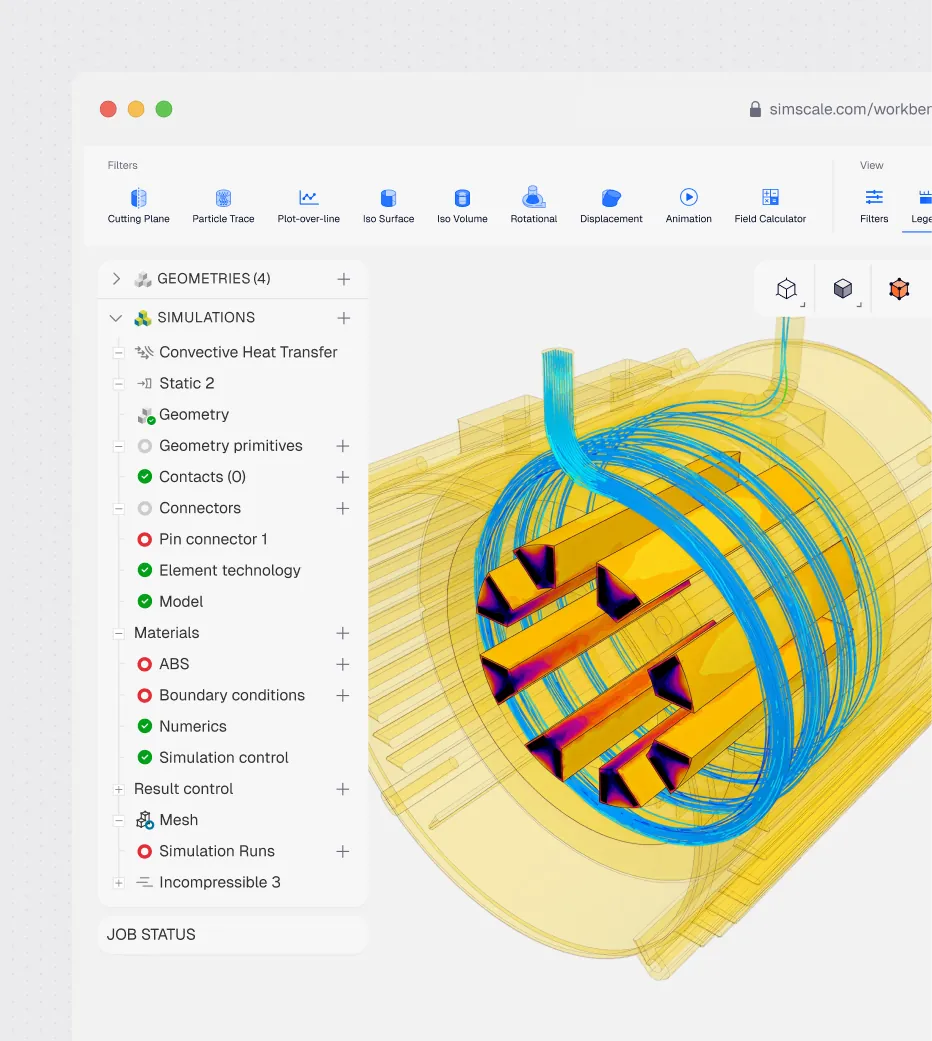
Task: Switch to solid shaded cube view
Action: click(x=843, y=289)
